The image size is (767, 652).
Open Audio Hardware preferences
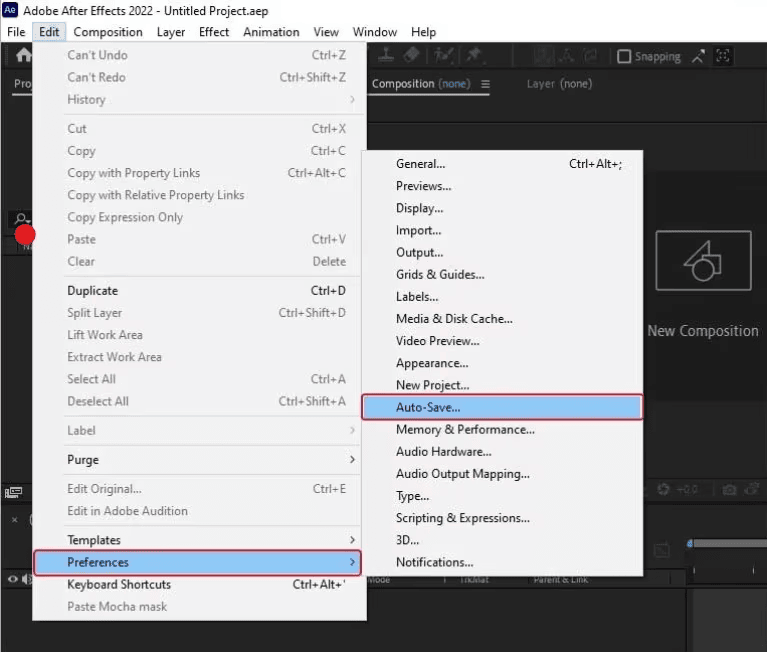[502, 451]
